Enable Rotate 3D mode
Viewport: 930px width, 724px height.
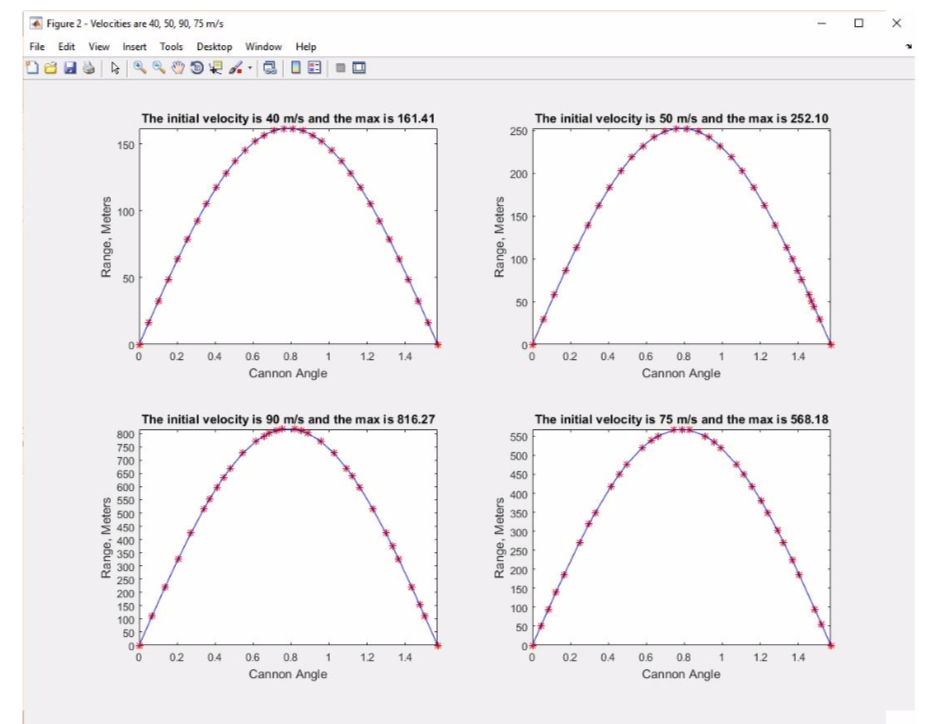(x=199, y=70)
